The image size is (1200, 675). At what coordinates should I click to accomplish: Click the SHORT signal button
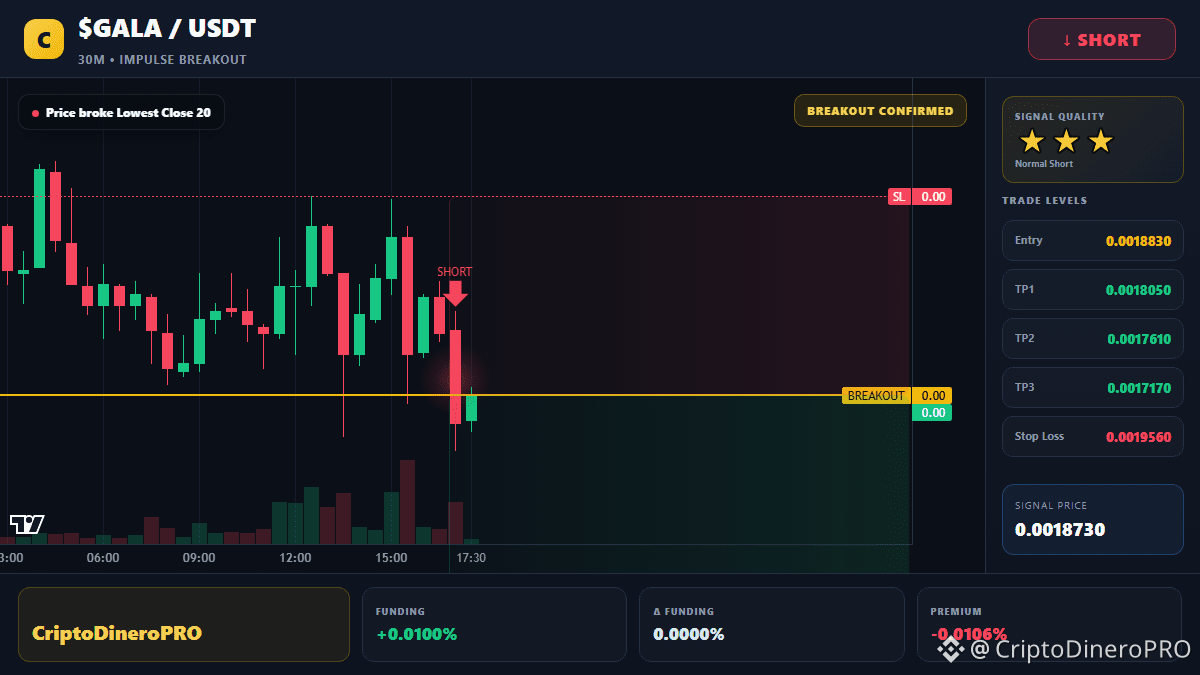(1102, 40)
